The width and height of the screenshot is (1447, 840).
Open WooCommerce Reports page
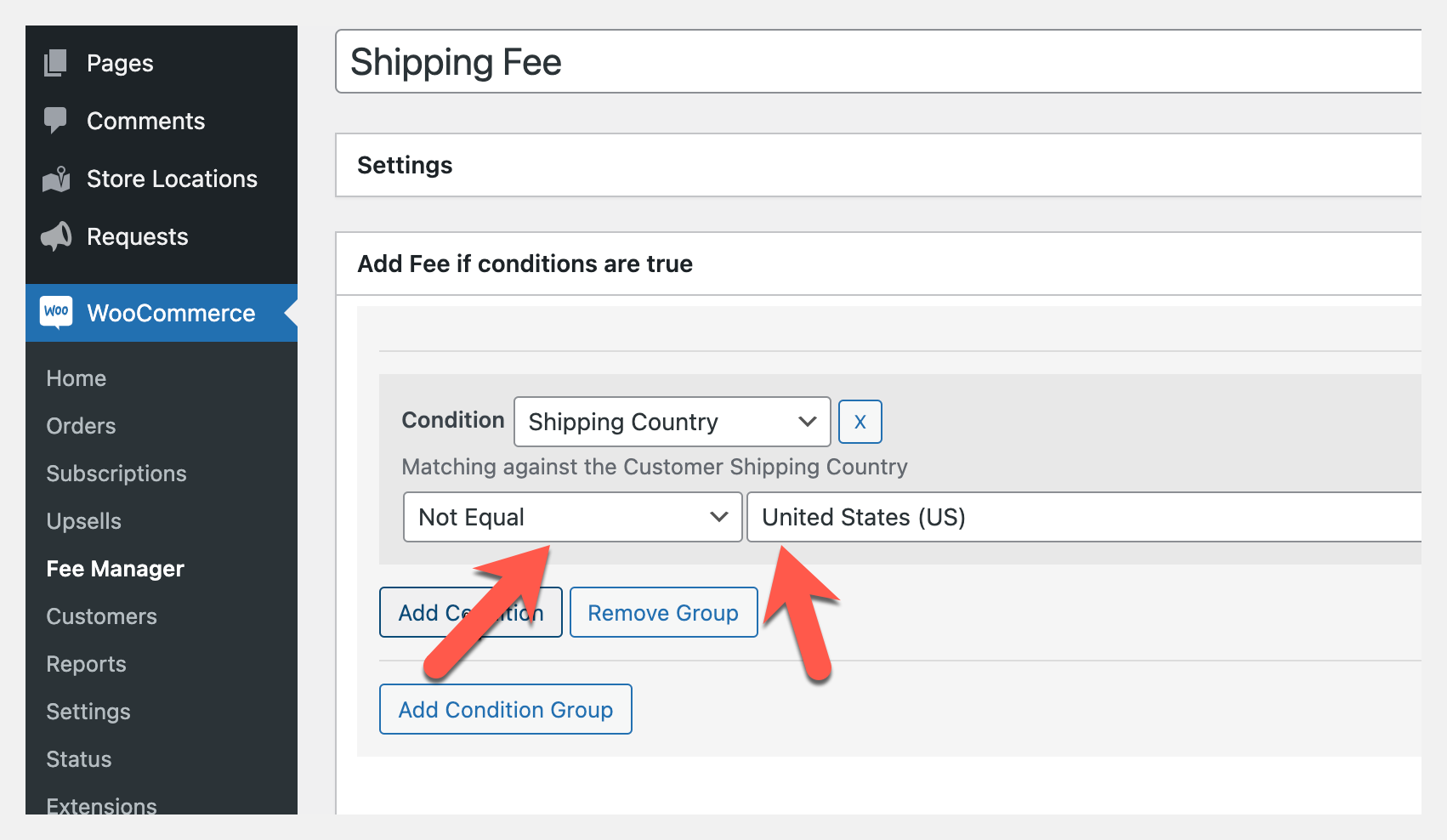pyautogui.click(x=86, y=664)
